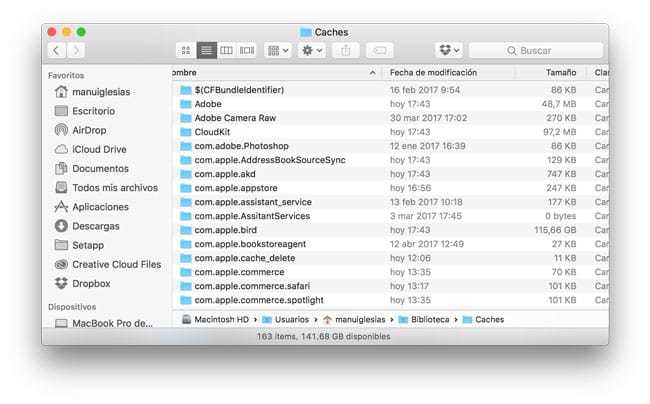This screenshot has height=404, width=650.
Task: Click manuiglesias in the path bar
Action: pyautogui.click(x=354, y=319)
